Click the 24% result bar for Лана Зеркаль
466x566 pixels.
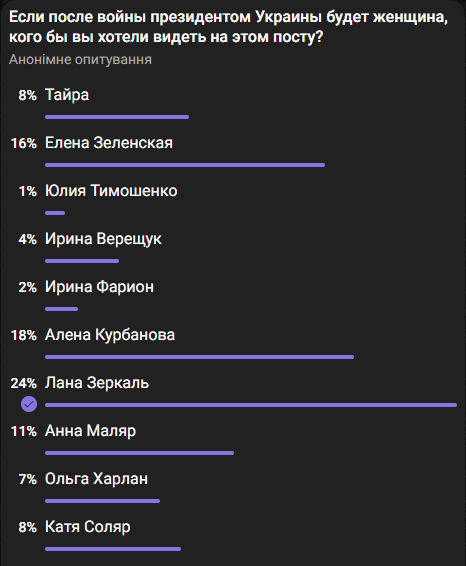[x=251, y=405]
